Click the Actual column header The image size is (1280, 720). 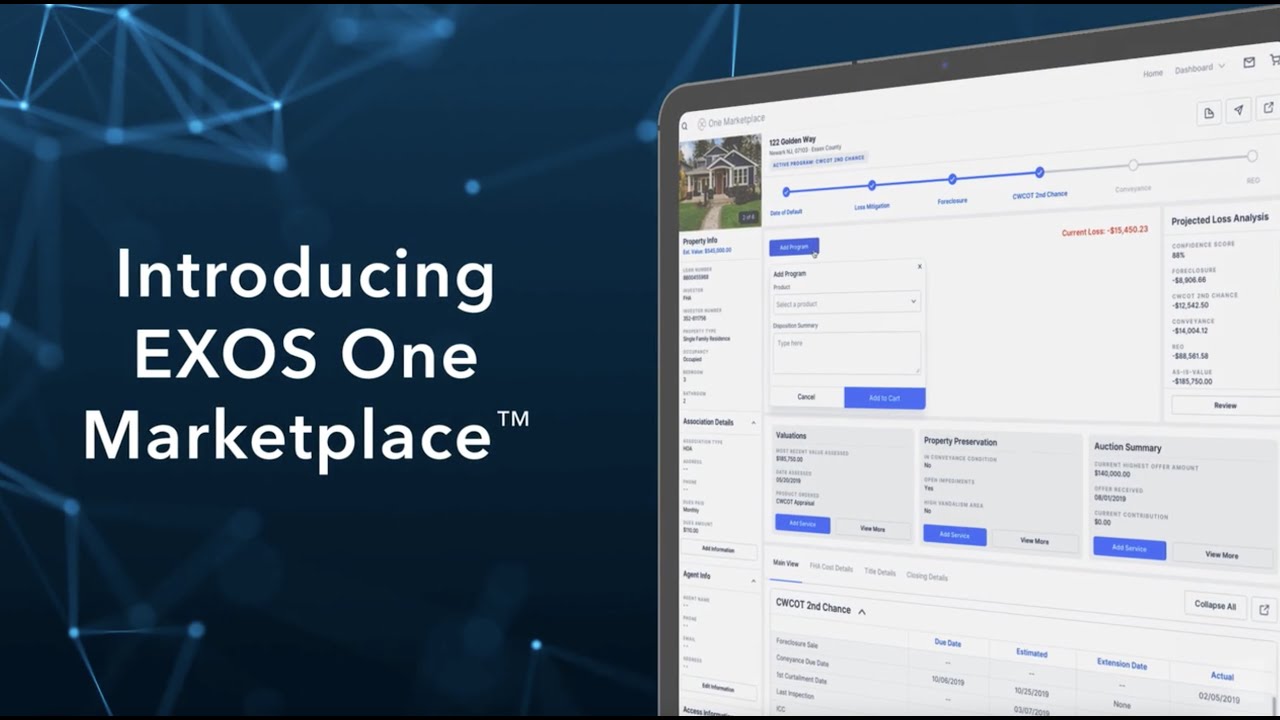pos(1222,676)
